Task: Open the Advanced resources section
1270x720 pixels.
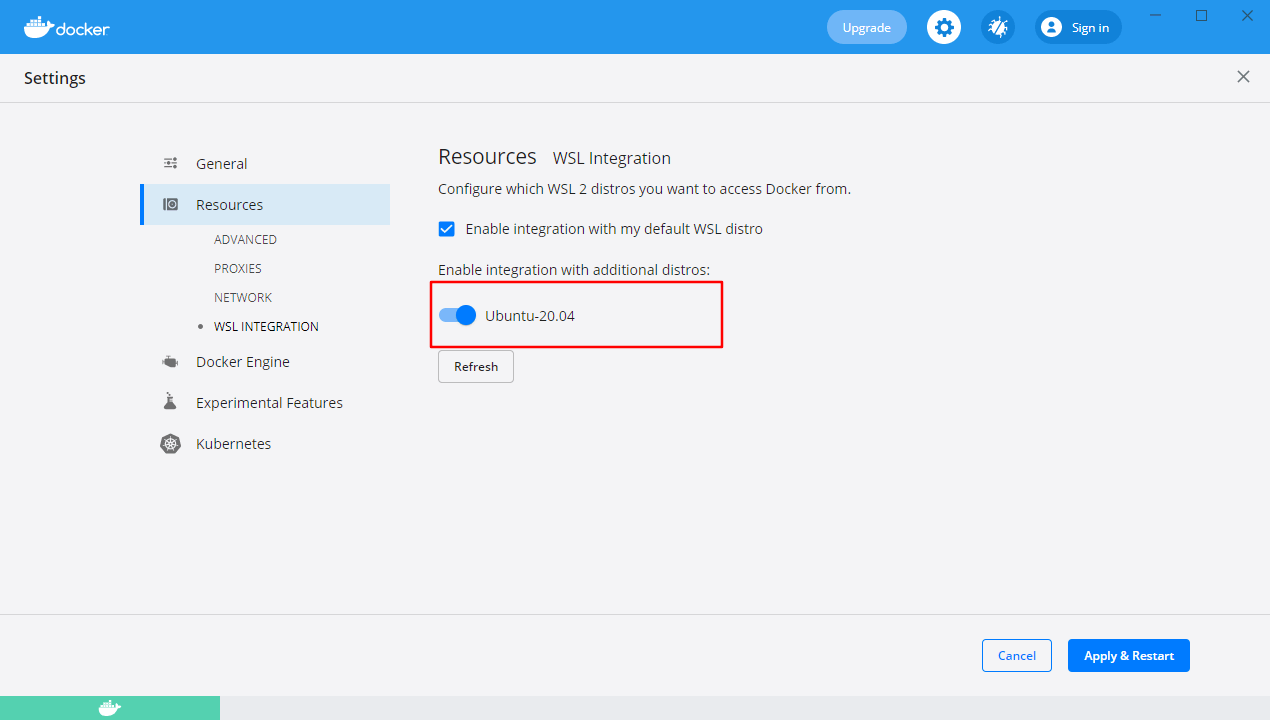Action: pyautogui.click(x=245, y=240)
